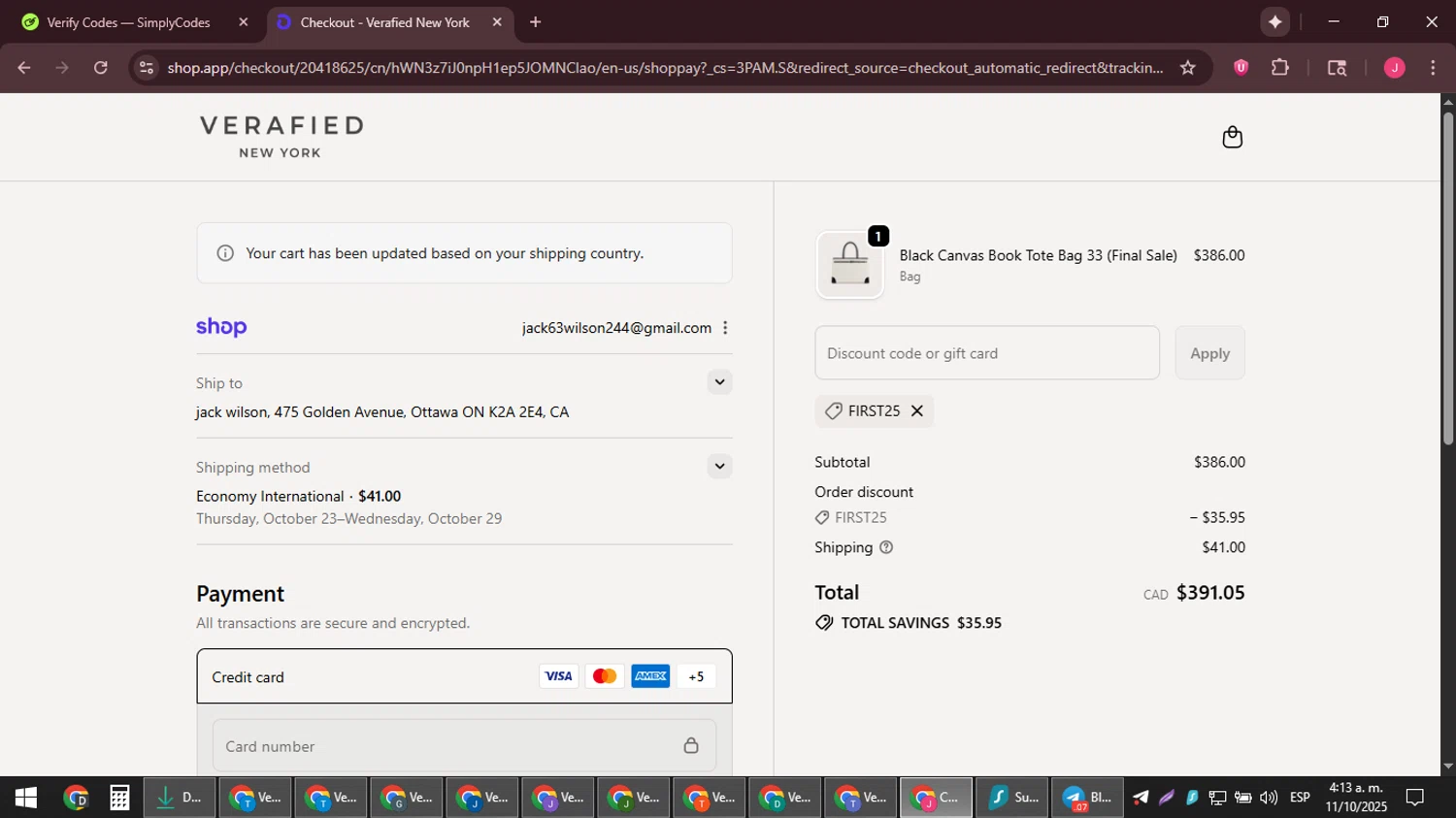Viewport: 1456px width, 818px height.
Task: Click the Mastercard icon
Action: pos(604,676)
